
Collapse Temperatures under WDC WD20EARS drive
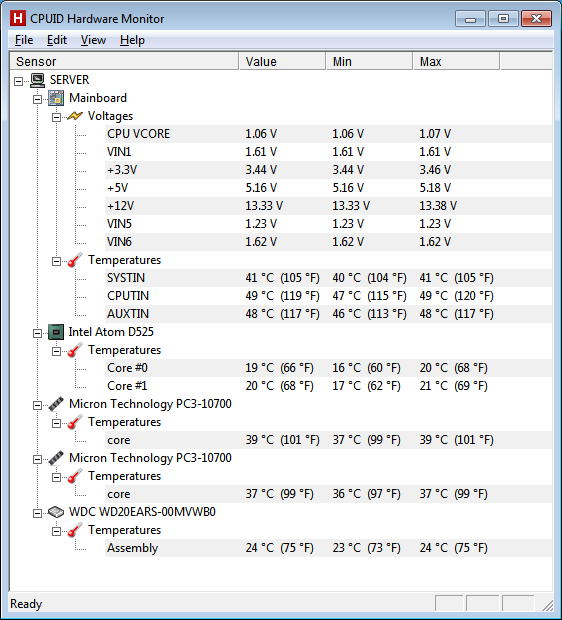coord(56,531)
